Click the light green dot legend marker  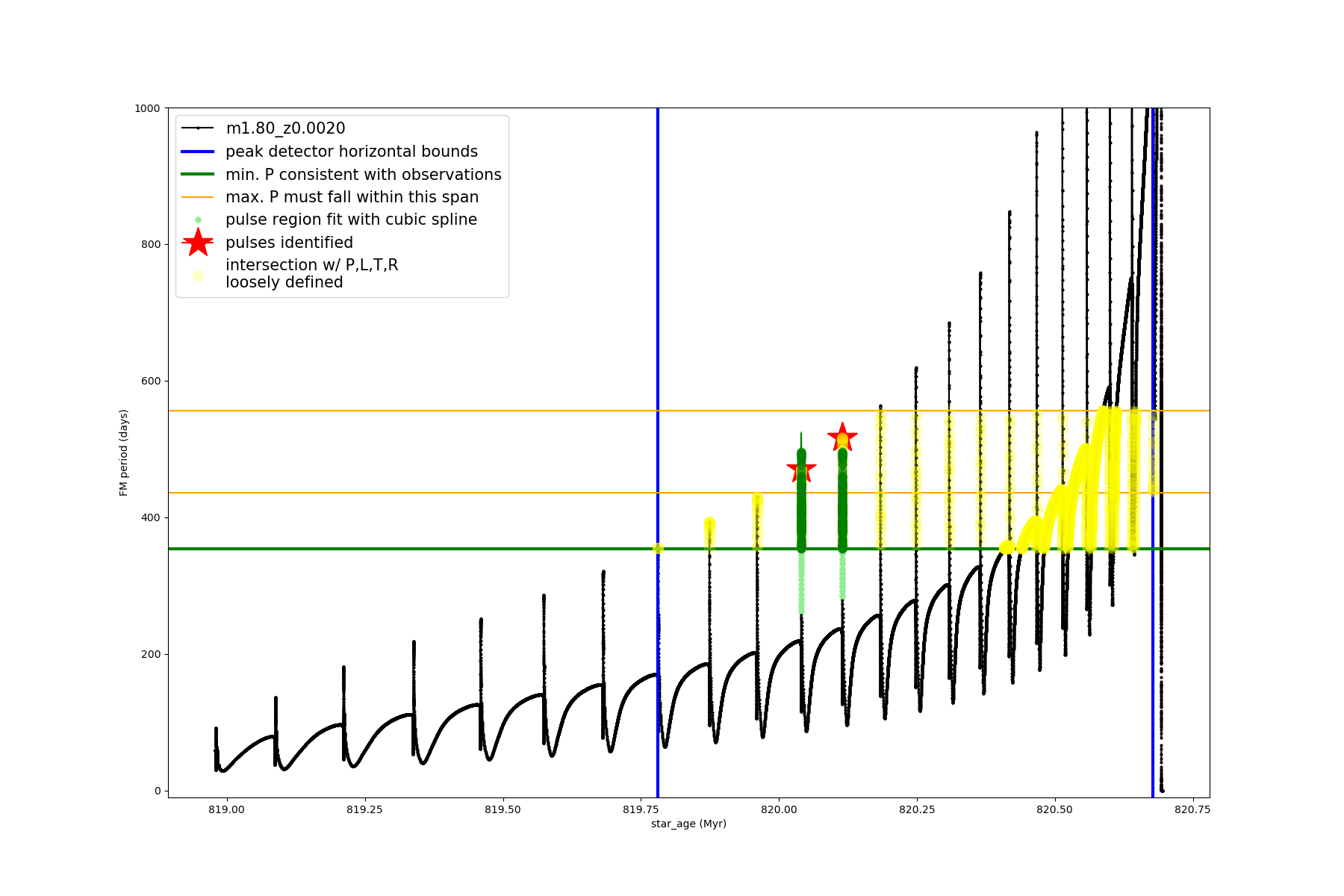pyautogui.click(x=198, y=220)
